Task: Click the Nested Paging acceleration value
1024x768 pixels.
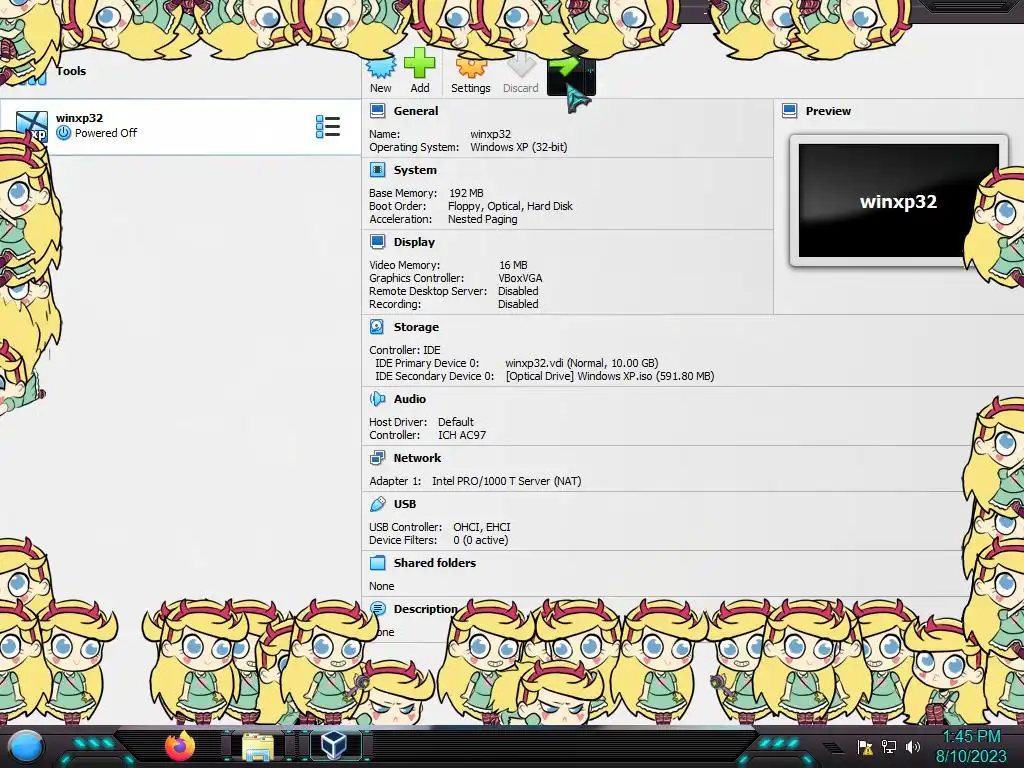Action: tap(483, 219)
